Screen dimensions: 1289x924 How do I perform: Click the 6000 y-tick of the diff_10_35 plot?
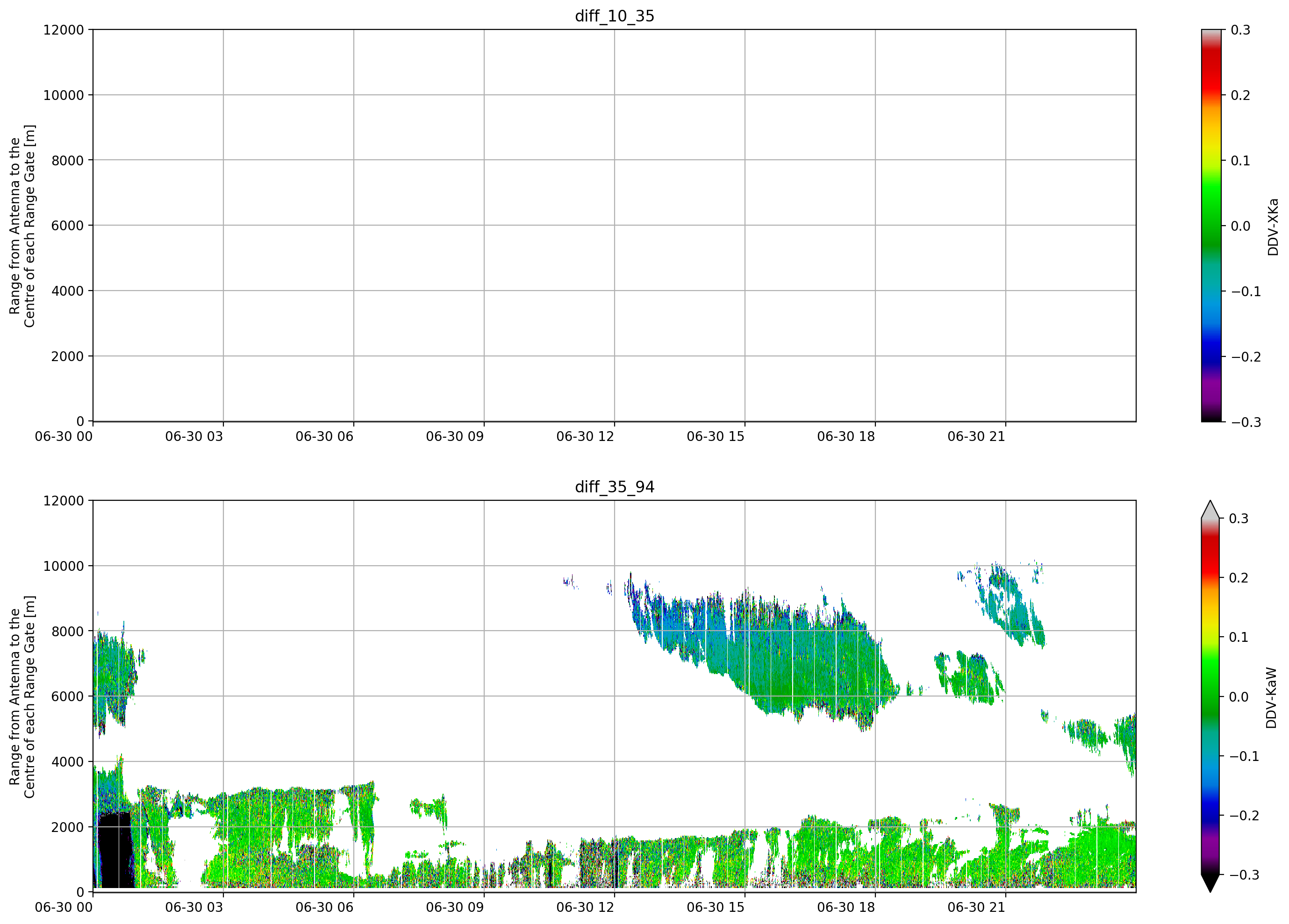click(x=68, y=226)
